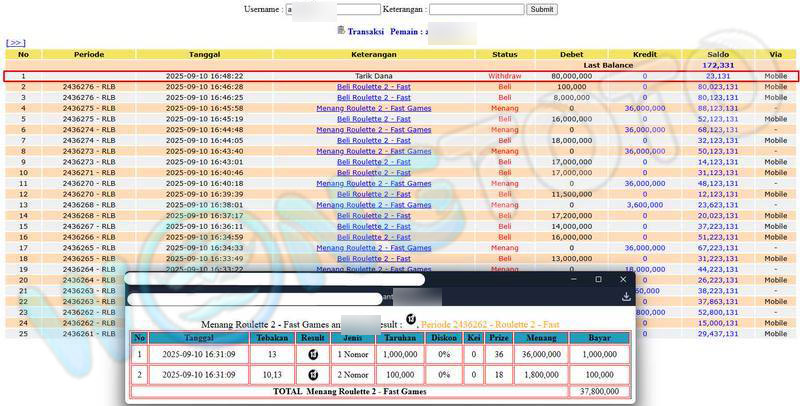The width and height of the screenshot is (800, 406).
Task: Click the result ball icon in popup heading
Action: 410,322
